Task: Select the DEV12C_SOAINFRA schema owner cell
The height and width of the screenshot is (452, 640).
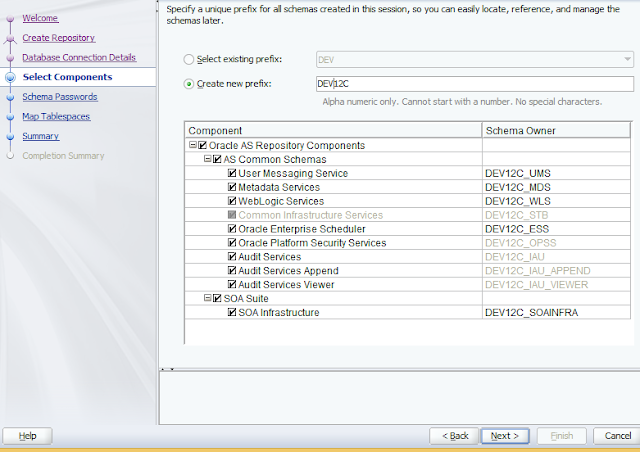Action: click(556, 312)
